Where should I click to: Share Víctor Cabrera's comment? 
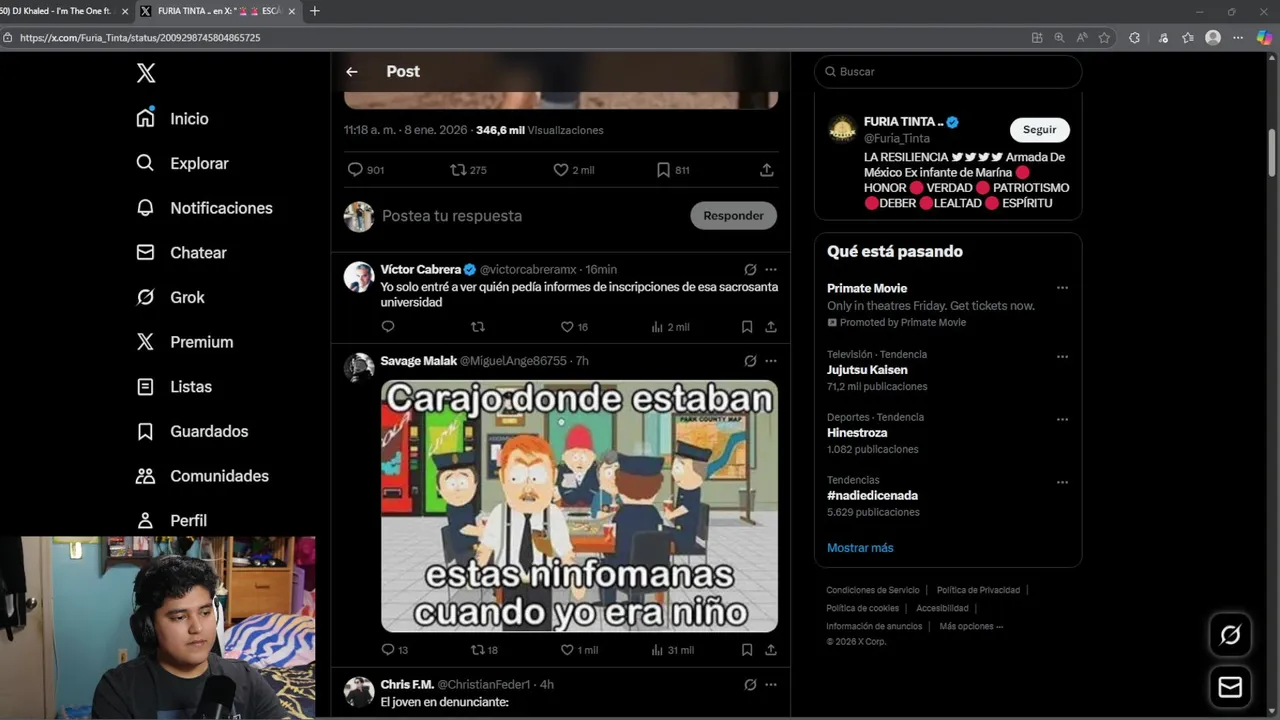[771, 327]
